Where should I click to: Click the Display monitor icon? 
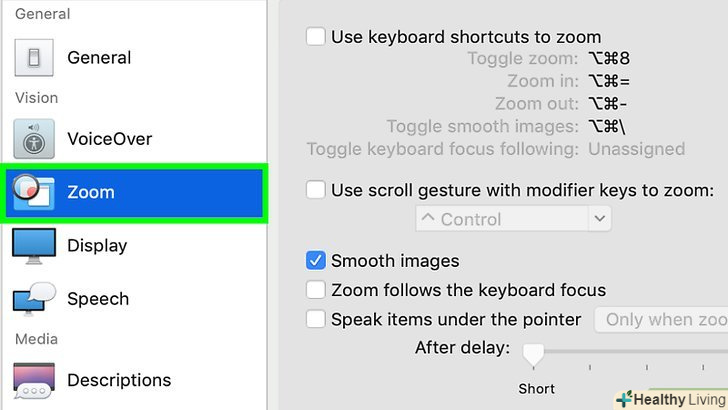pyautogui.click(x=33, y=246)
